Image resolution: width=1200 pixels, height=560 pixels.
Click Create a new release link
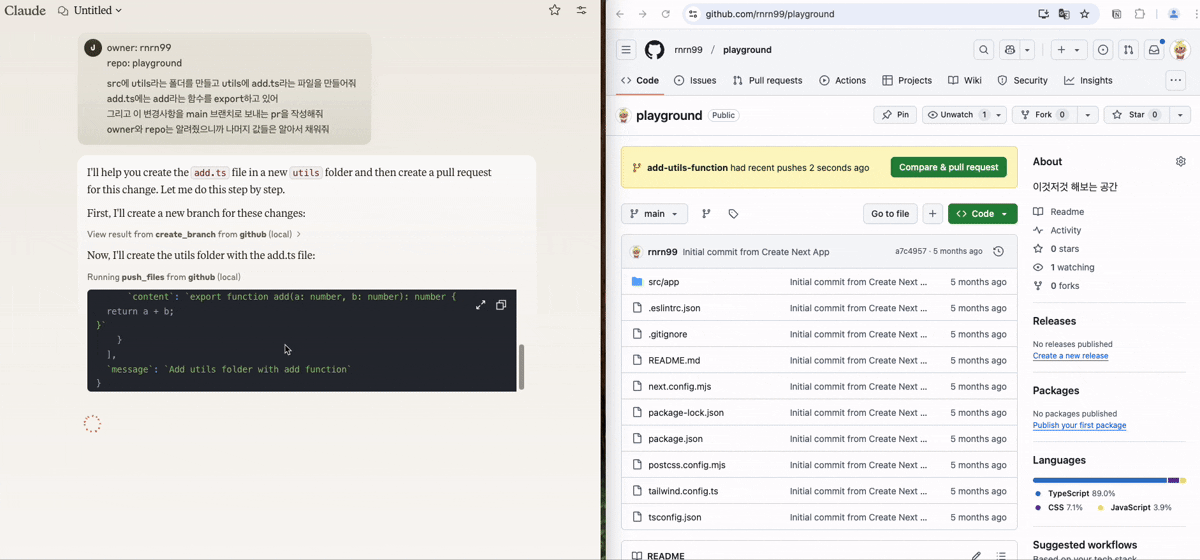click(x=1070, y=356)
